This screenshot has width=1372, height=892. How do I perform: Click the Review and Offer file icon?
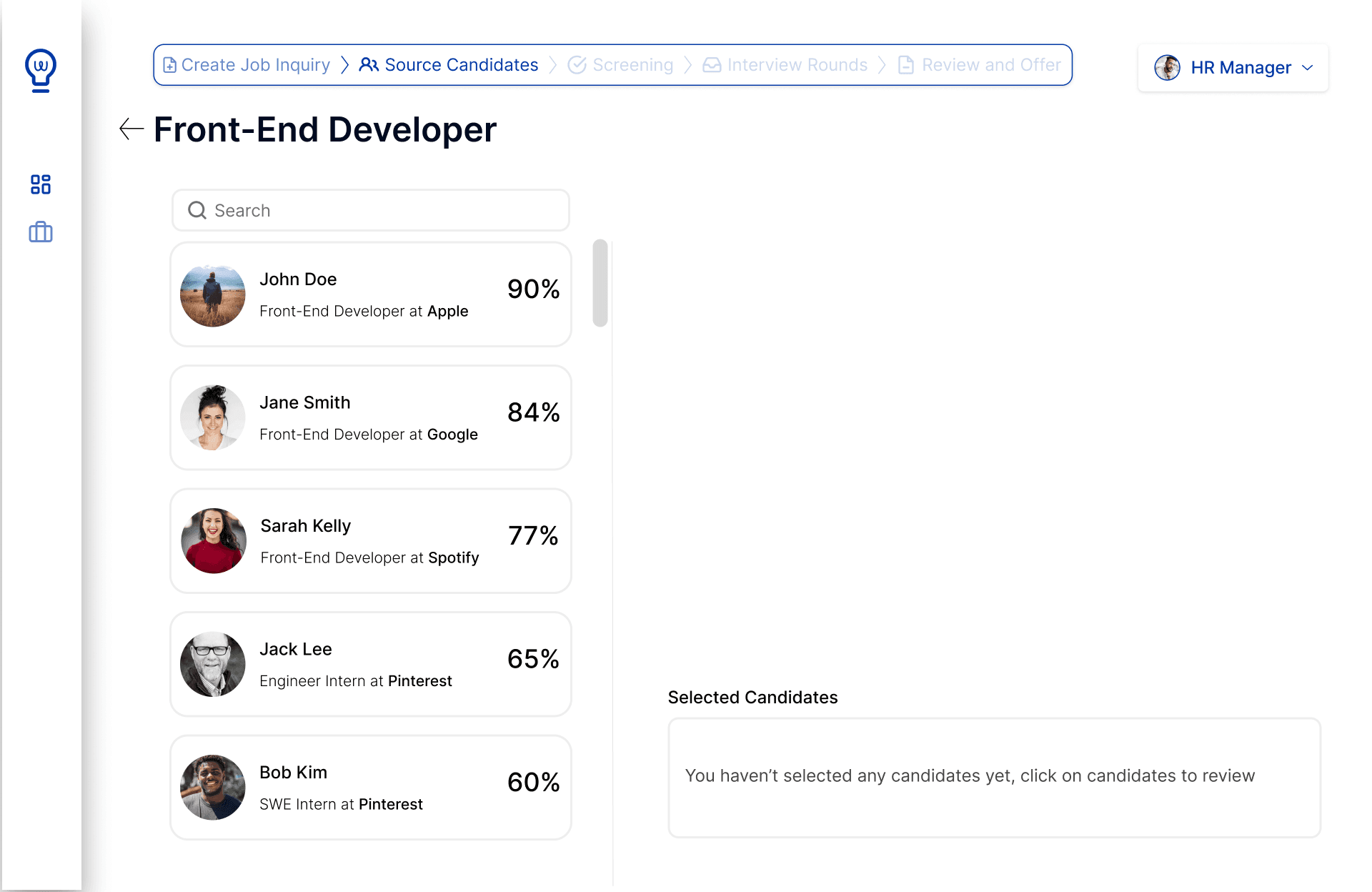coord(906,64)
